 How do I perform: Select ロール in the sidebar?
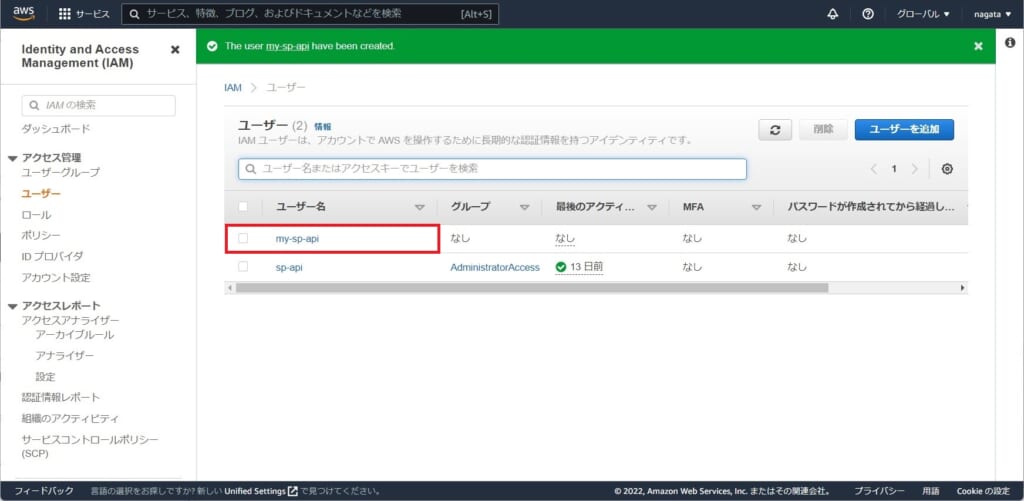(36, 215)
